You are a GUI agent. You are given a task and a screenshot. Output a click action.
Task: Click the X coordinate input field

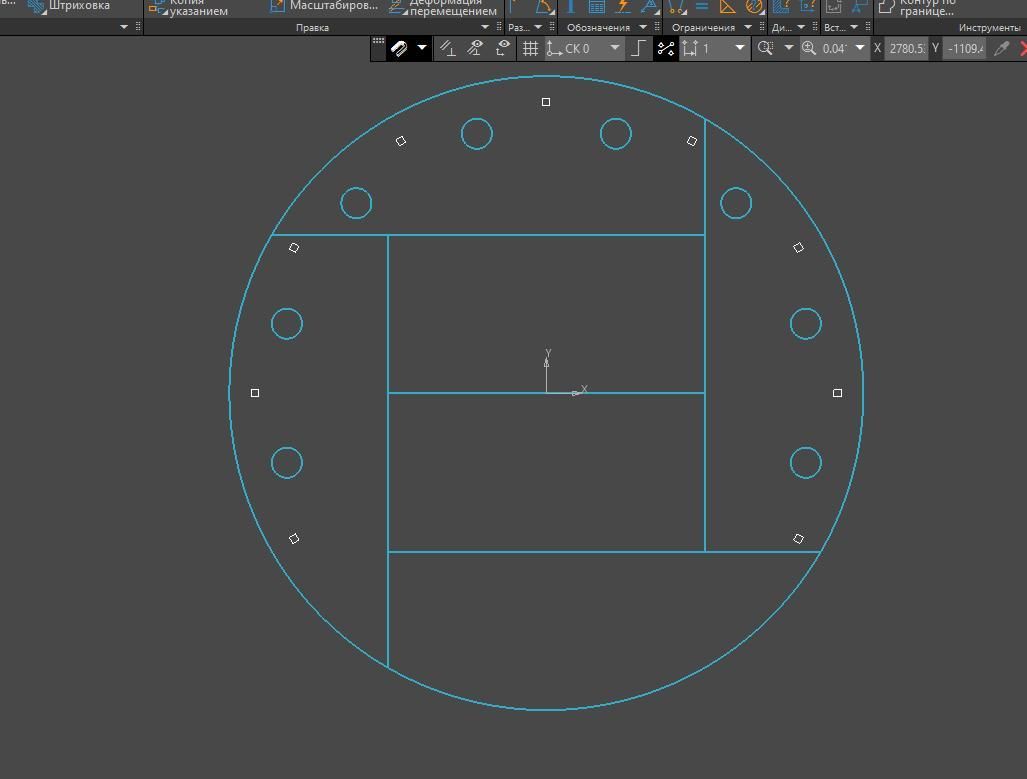(x=907, y=48)
